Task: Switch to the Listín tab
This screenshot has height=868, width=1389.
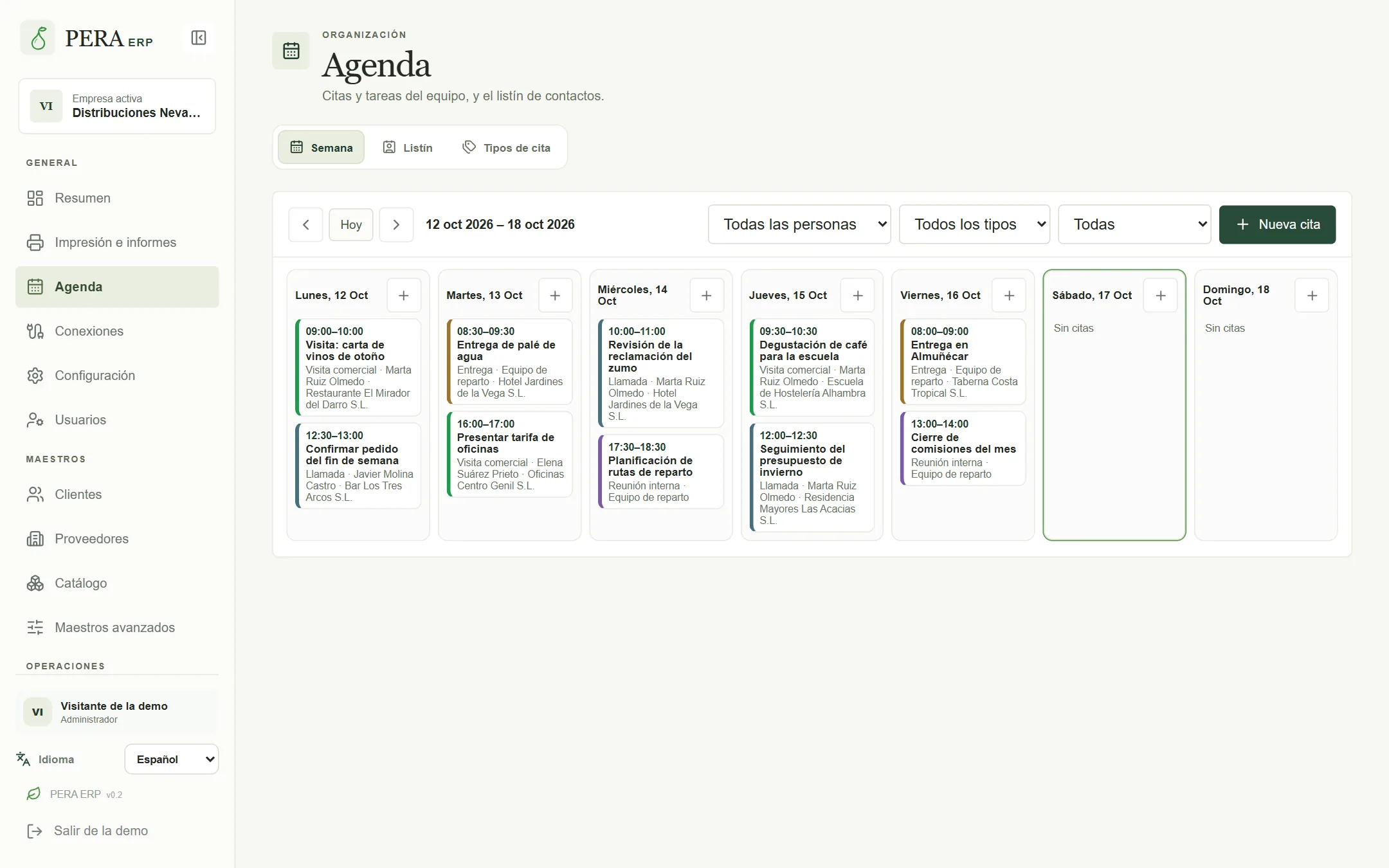Action: (x=408, y=147)
